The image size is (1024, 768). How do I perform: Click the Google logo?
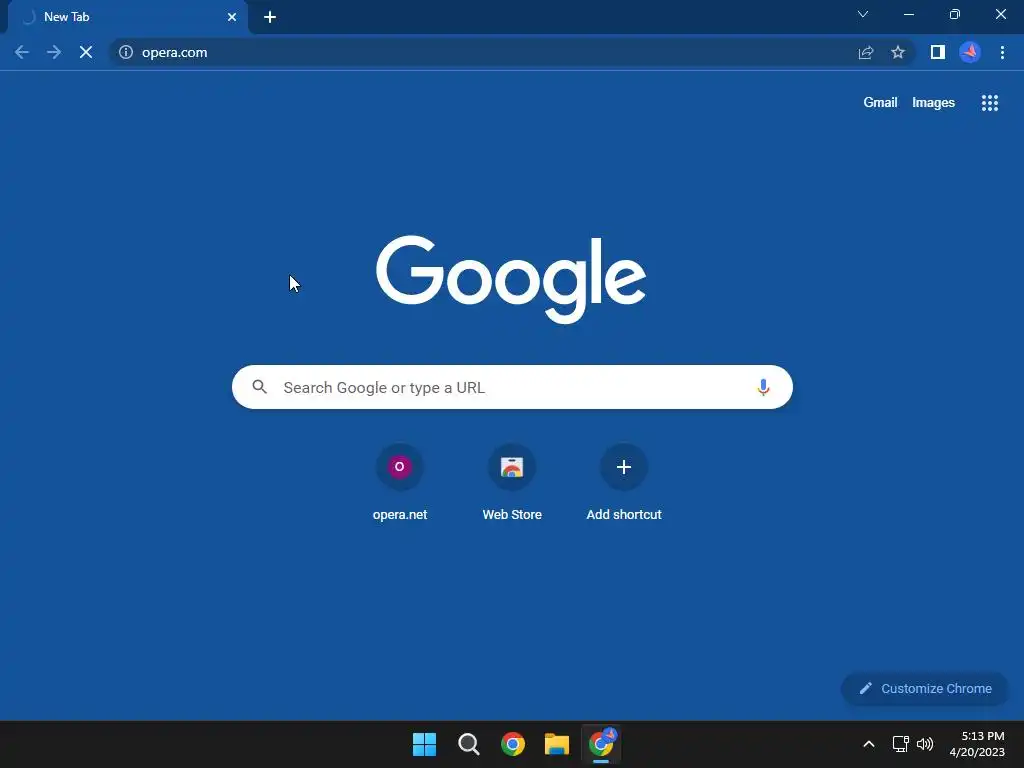[511, 279]
